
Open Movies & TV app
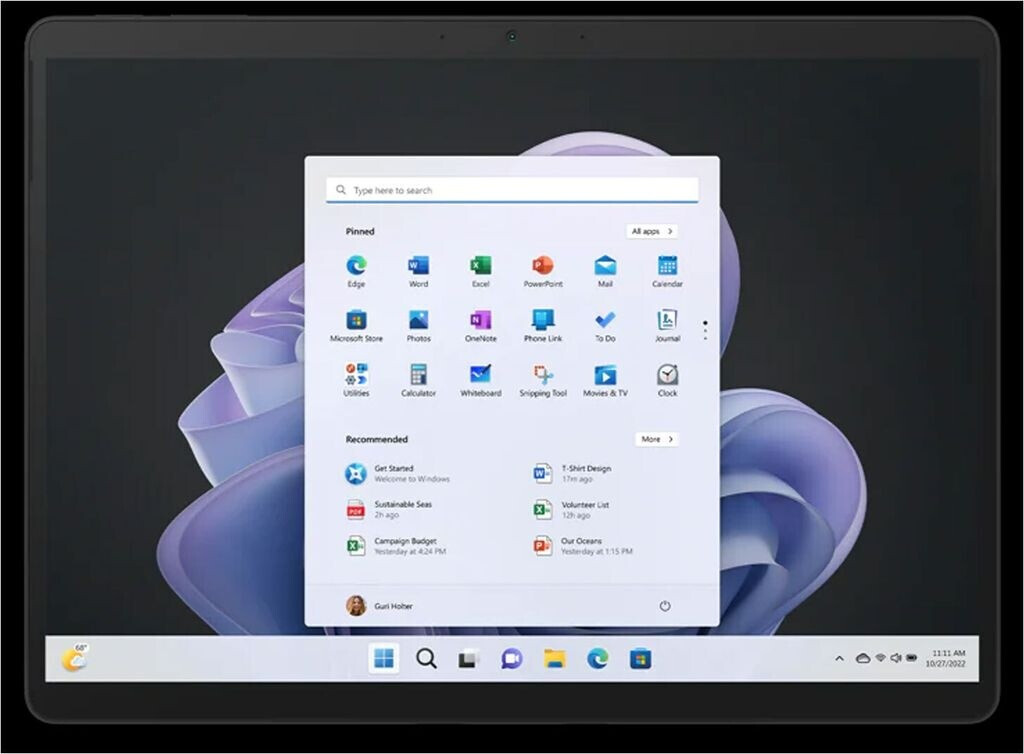pyautogui.click(x=605, y=376)
